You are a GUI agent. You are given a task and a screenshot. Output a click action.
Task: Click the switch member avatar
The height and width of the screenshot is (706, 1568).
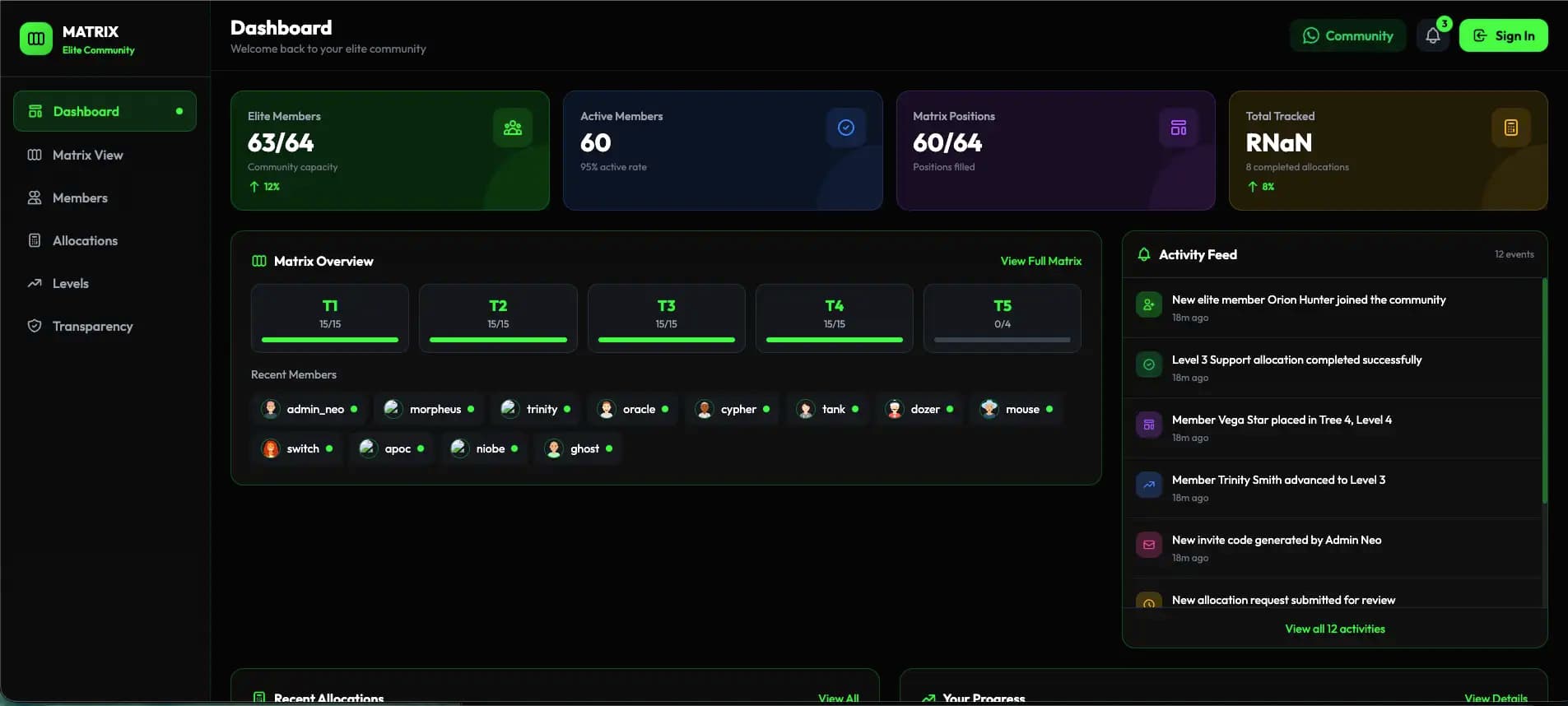[x=271, y=448]
